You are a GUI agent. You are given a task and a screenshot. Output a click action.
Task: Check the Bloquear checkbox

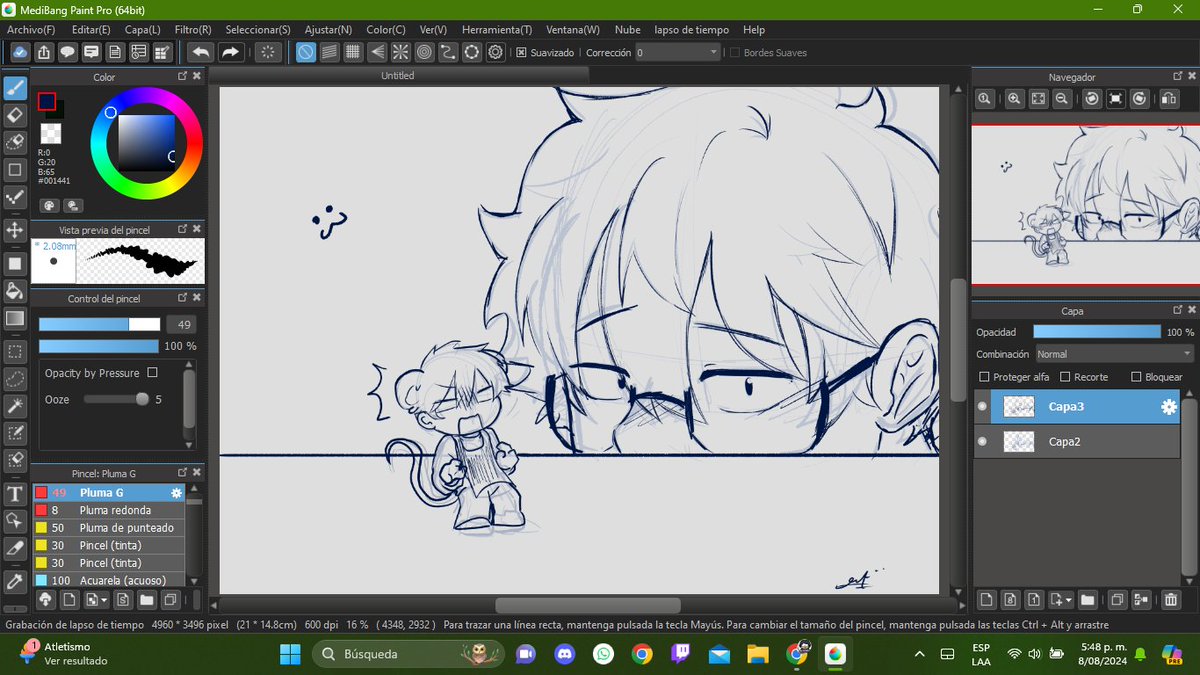[1136, 377]
